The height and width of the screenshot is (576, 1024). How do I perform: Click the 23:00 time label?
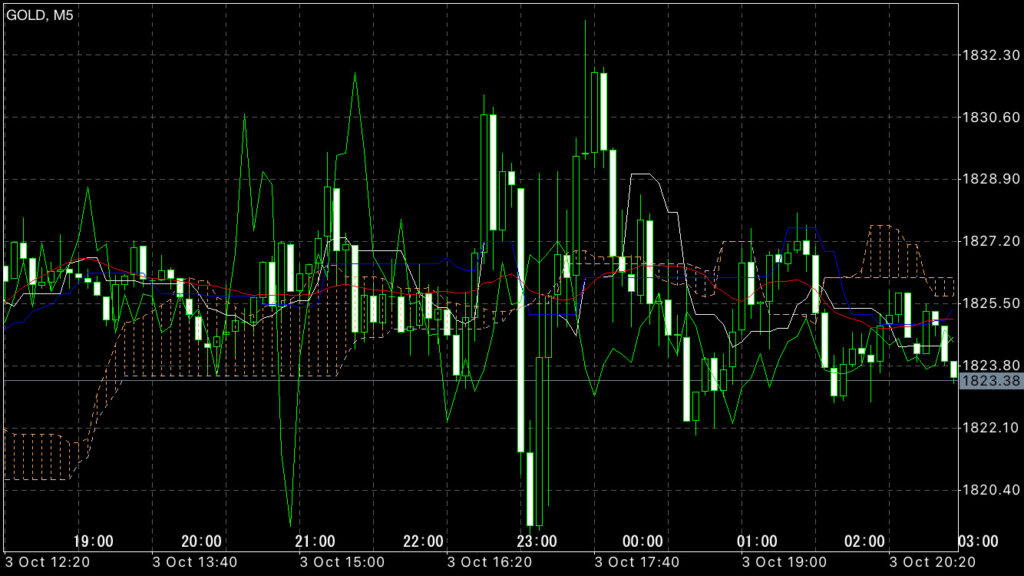click(x=537, y=541)
